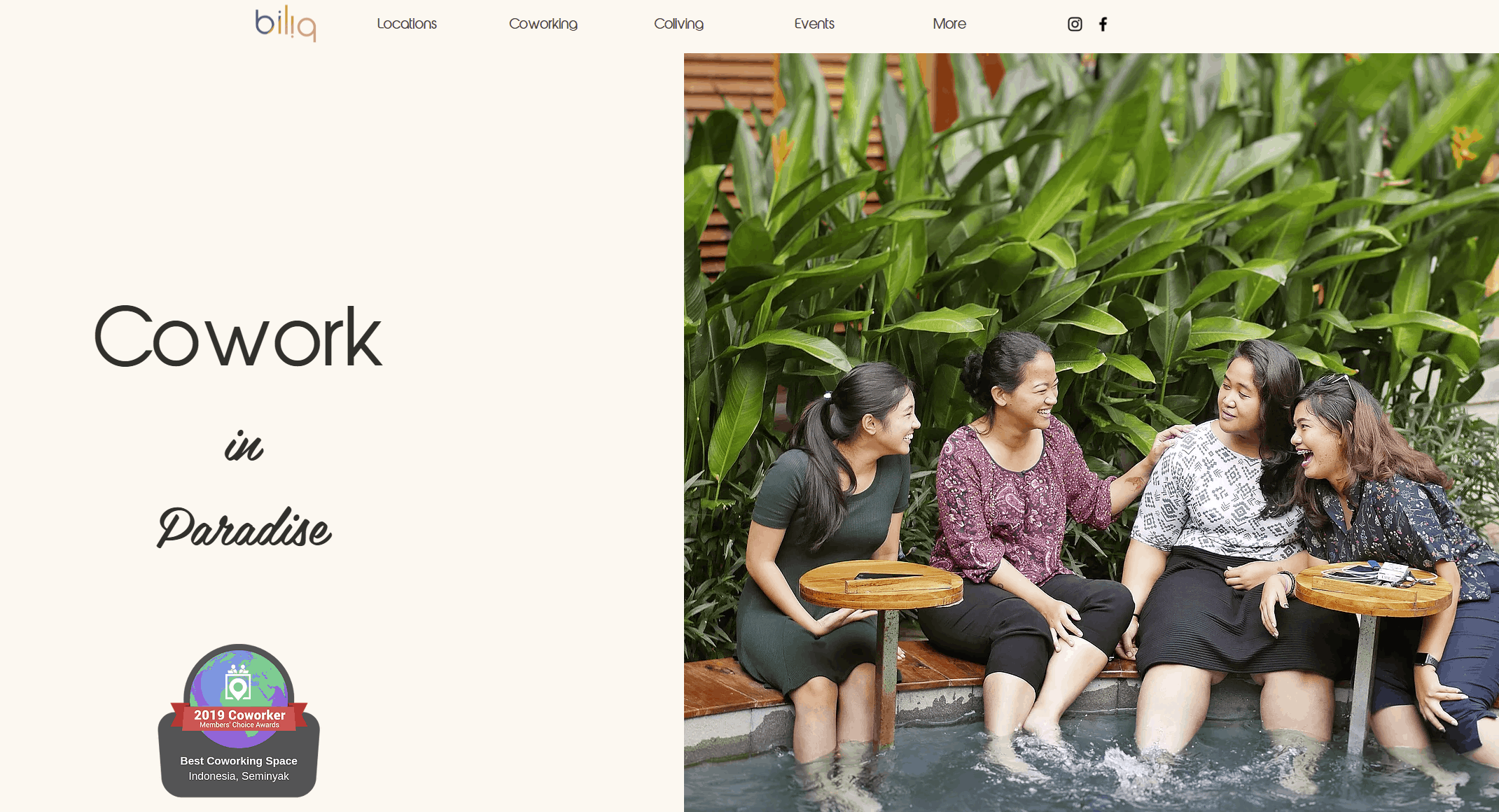Click the left round wooden table in photo
1499x812 pixels.
coord(881,584)
